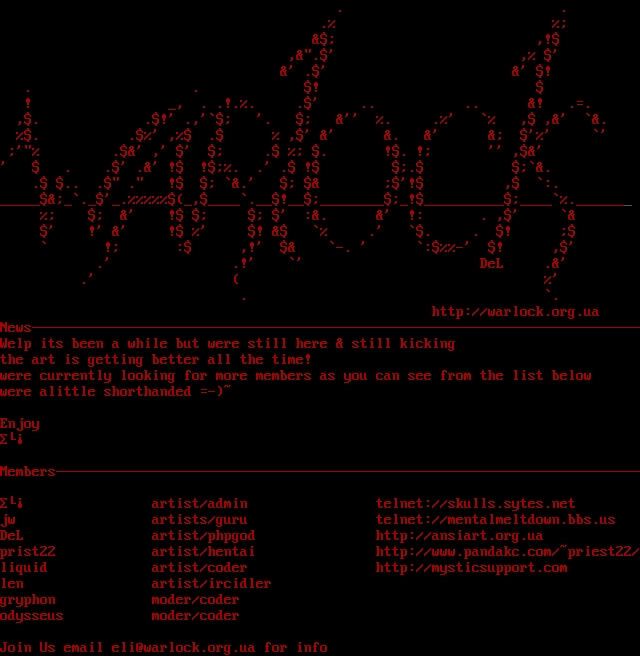This screenshot has height=656, width=640.
Task: Visit the http://ansiart.org.ua link
Action: [x=459, y=536]
